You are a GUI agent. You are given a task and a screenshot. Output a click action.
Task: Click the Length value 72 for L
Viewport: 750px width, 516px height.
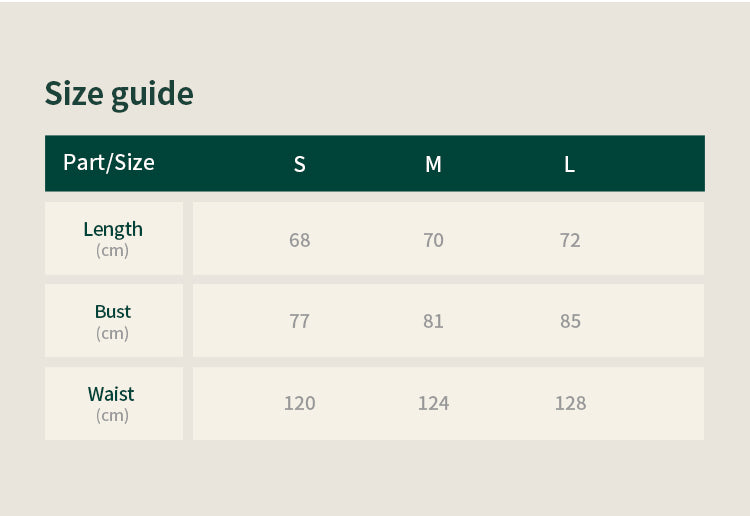click(x=570, y=240)
